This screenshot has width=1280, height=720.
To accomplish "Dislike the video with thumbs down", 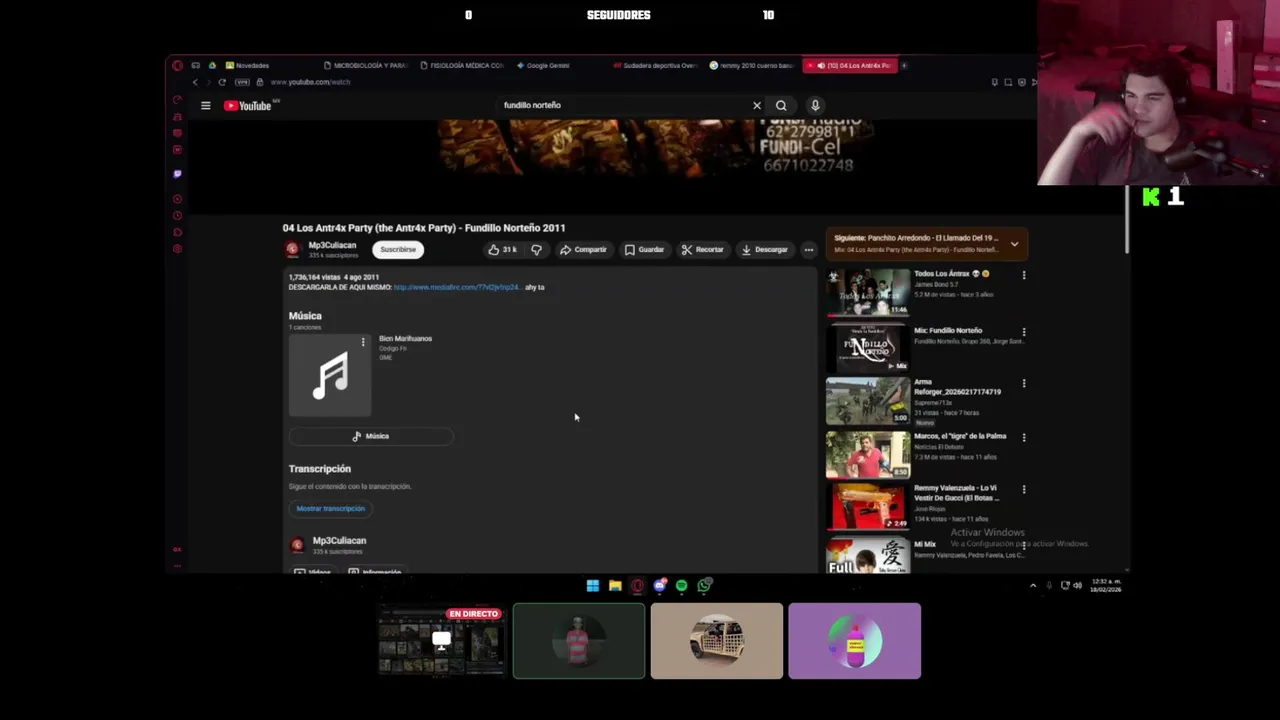I will (537, 250).
